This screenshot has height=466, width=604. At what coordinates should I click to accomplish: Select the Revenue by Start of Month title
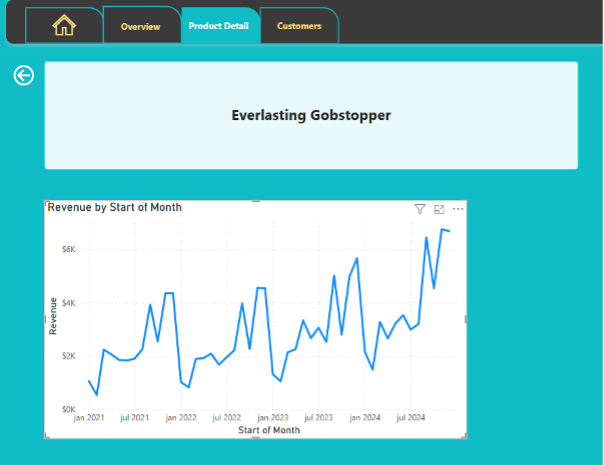click(114, 207)
